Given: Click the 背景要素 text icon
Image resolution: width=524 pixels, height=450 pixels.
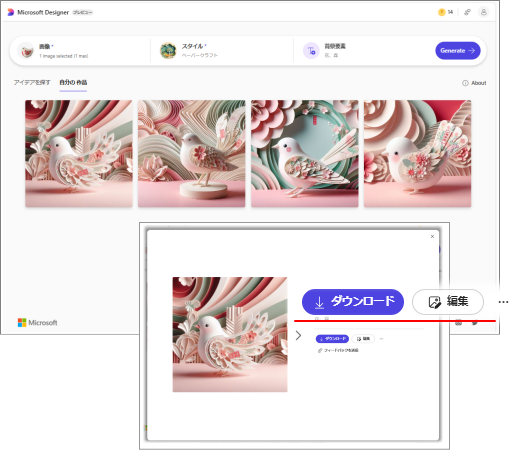Looking at the screenshot, I should 311,51.
